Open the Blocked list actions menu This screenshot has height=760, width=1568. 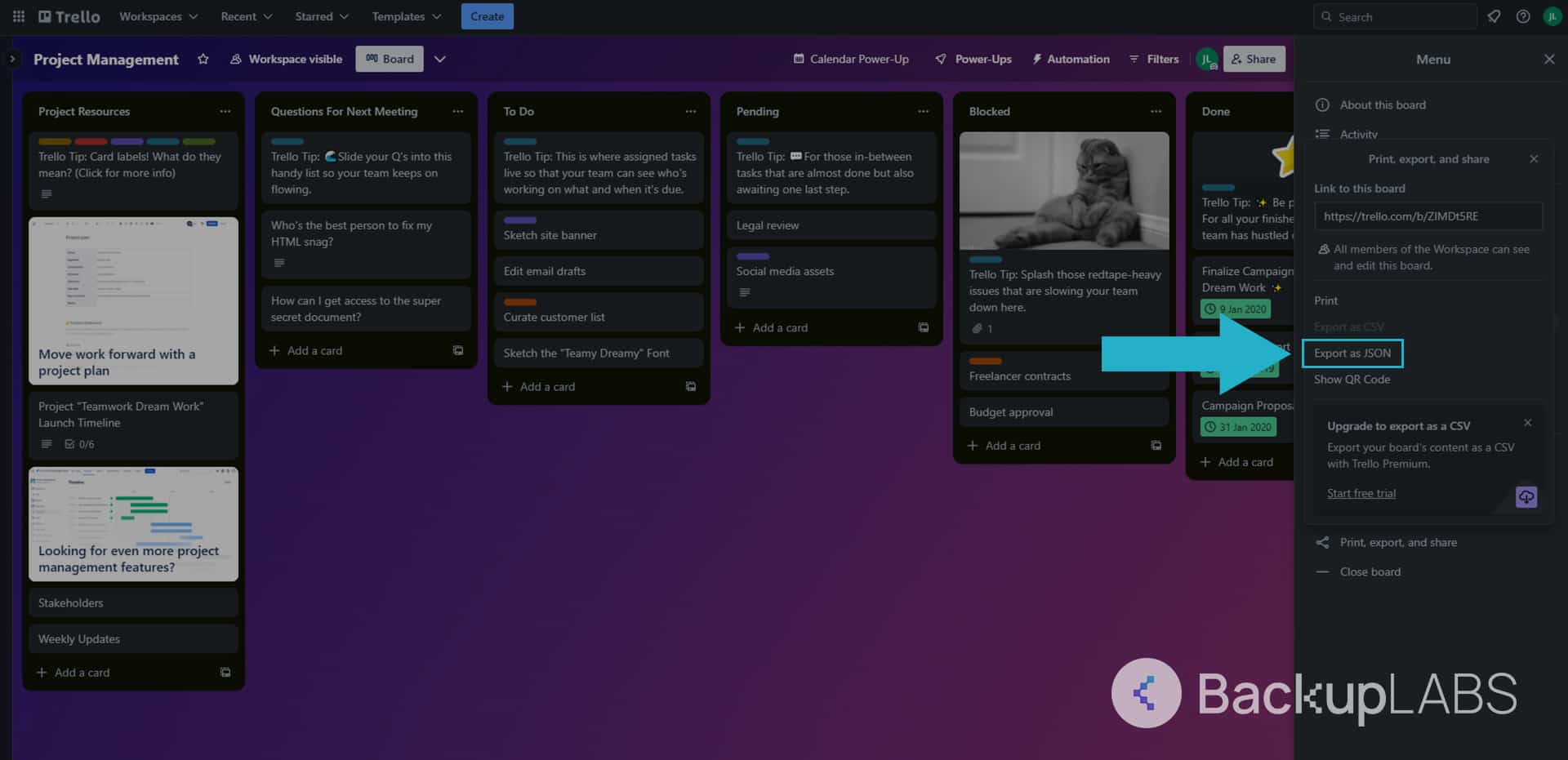click(x=1156, y=111)
